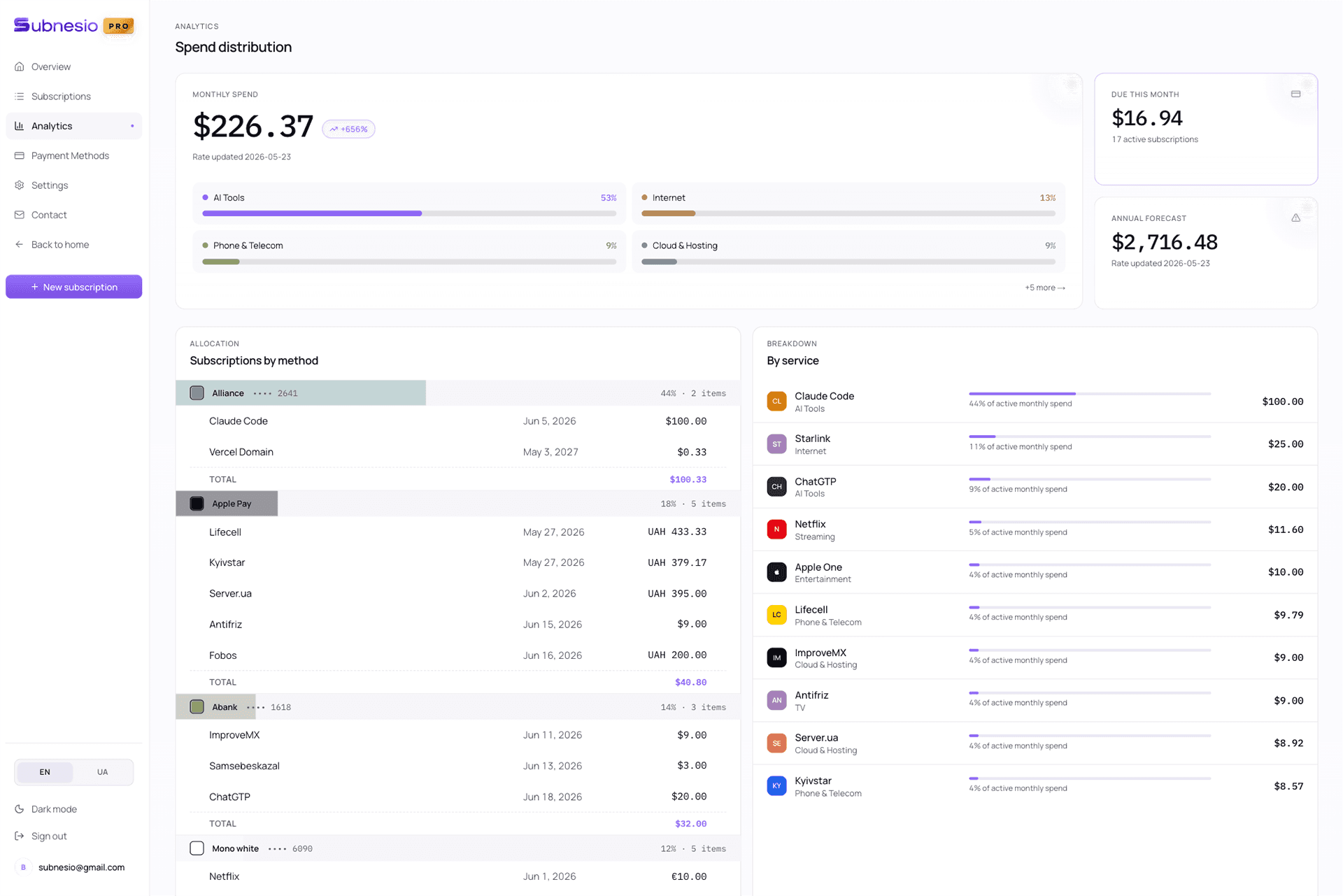1343x896 pixels.
Task: Collapse the Alliance 2641 group header
Action: coord(458,393)
